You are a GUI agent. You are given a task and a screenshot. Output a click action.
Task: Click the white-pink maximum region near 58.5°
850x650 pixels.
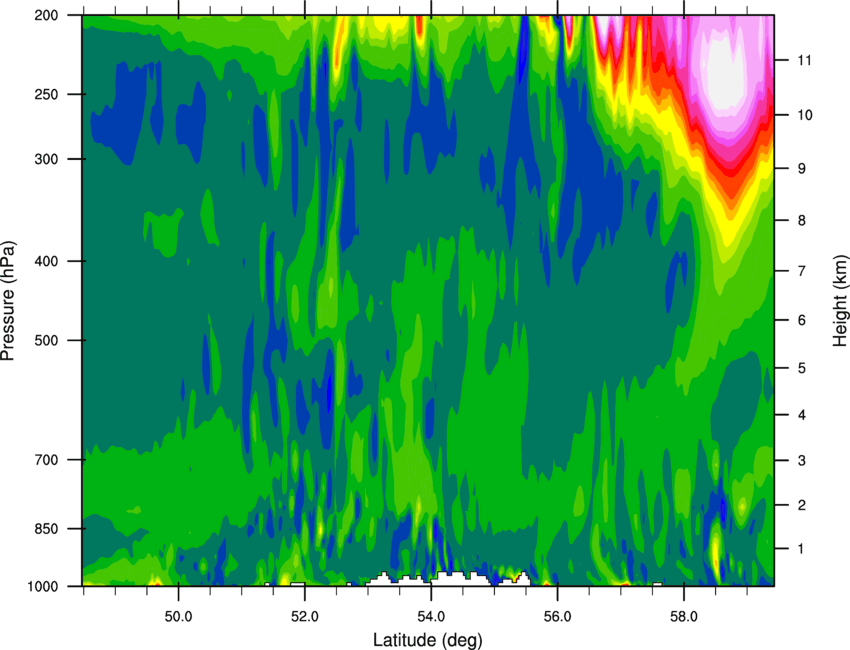point(724,73)
